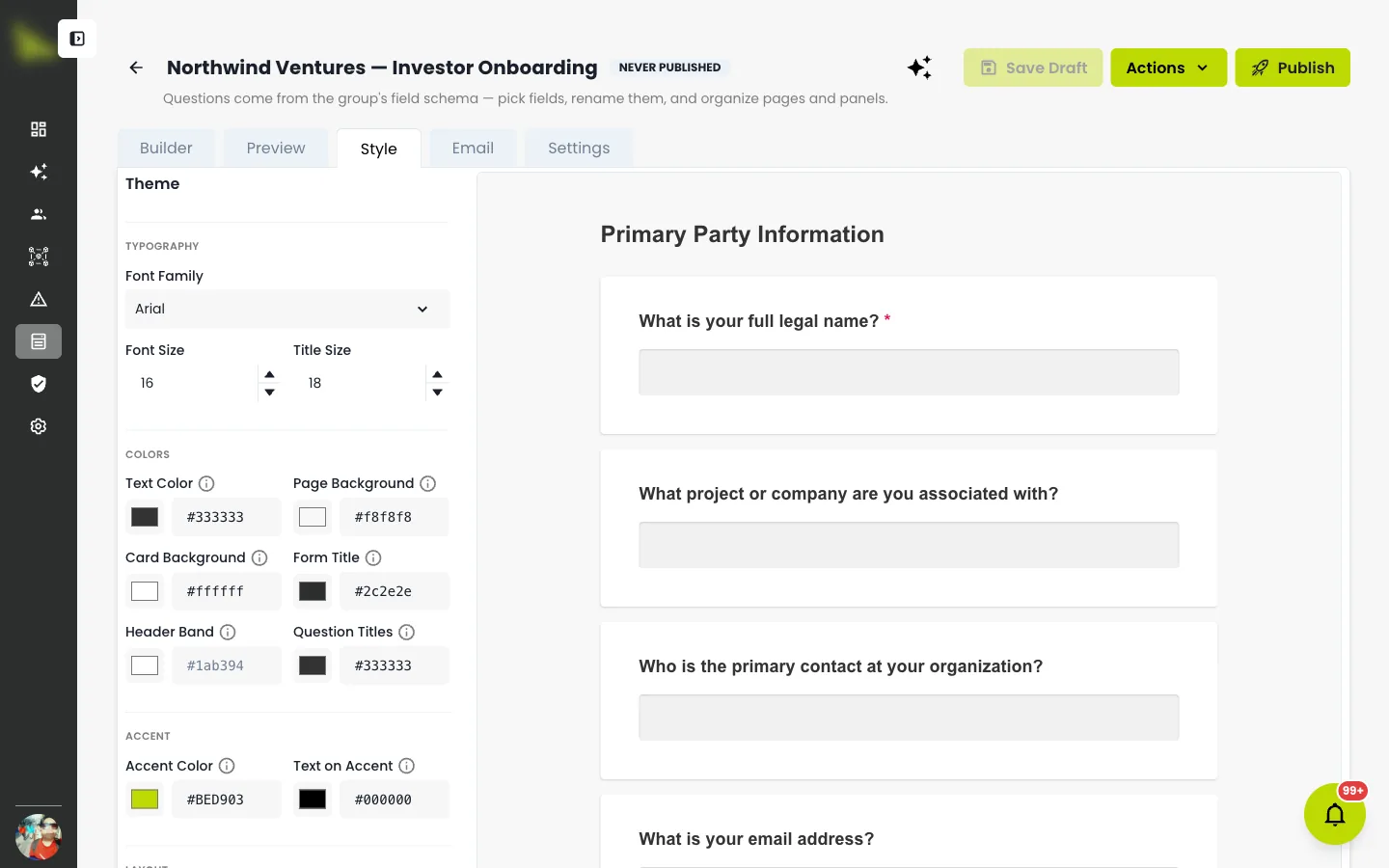Show info for Text on Accent
This screenshot has height=868, width=1389.
[407, 766]
